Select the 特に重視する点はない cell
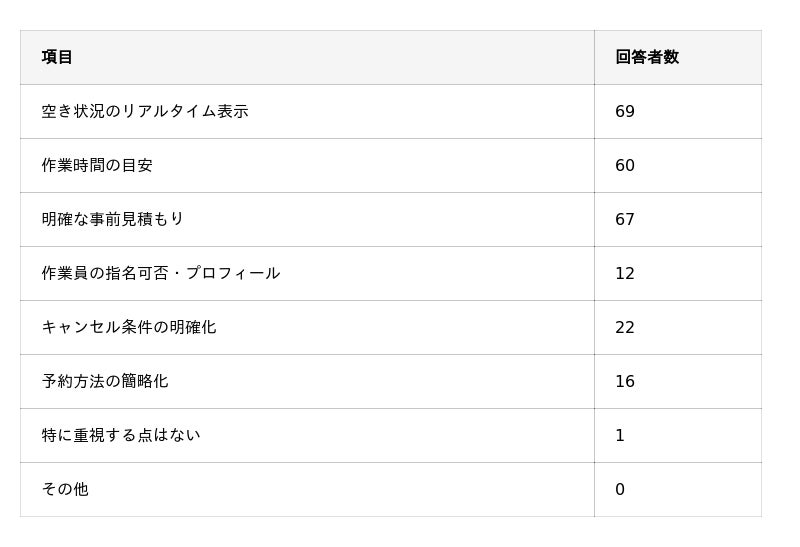The width and height of the screenshot is (800, 547). [121, 435]
